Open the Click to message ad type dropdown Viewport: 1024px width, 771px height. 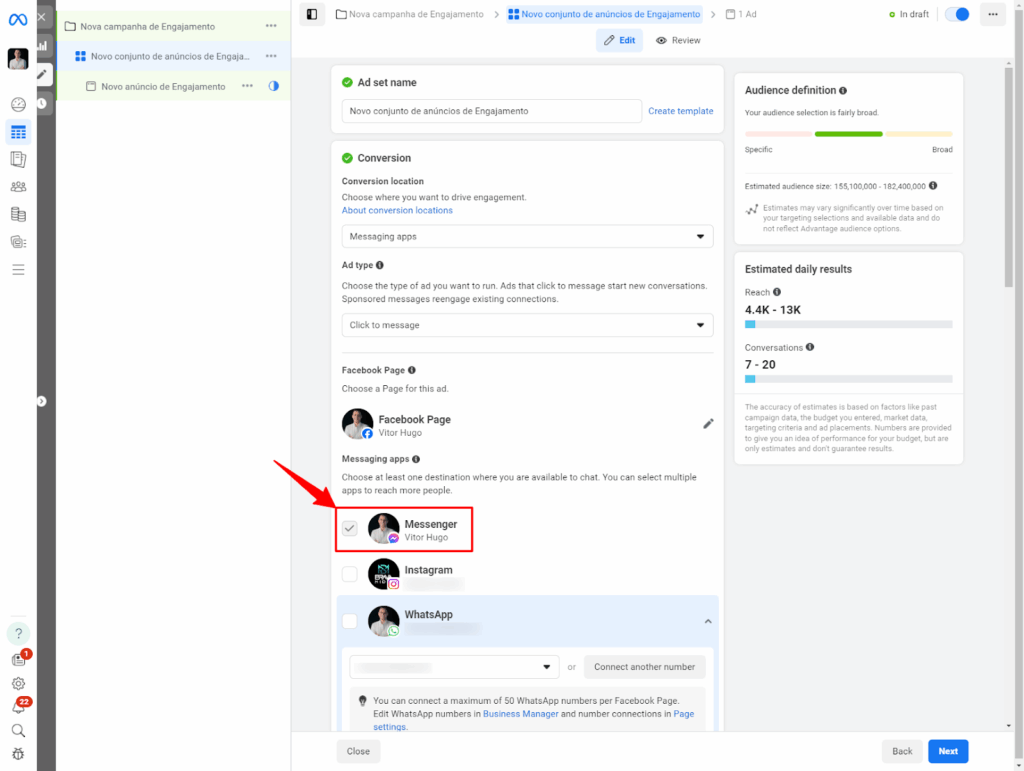[x=527, y=325]
